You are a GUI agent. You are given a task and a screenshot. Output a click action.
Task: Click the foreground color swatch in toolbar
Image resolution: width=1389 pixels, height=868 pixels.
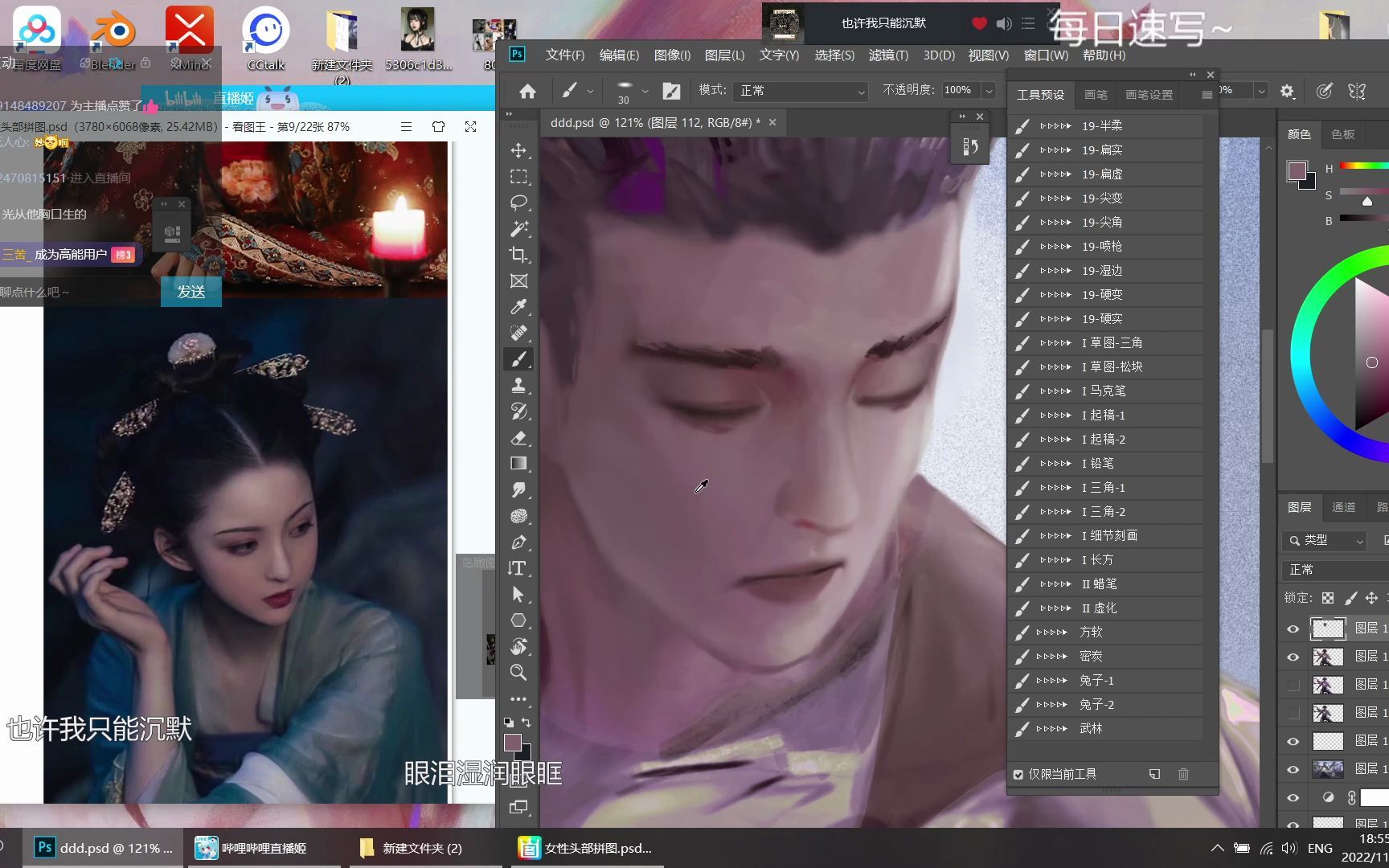512,743
